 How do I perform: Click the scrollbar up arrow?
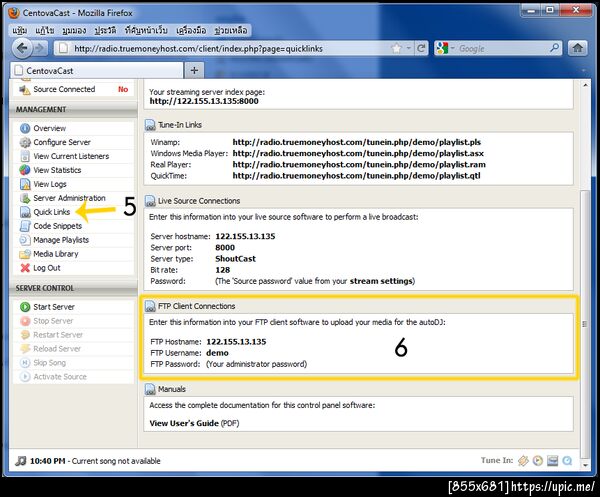click(585, 85)
